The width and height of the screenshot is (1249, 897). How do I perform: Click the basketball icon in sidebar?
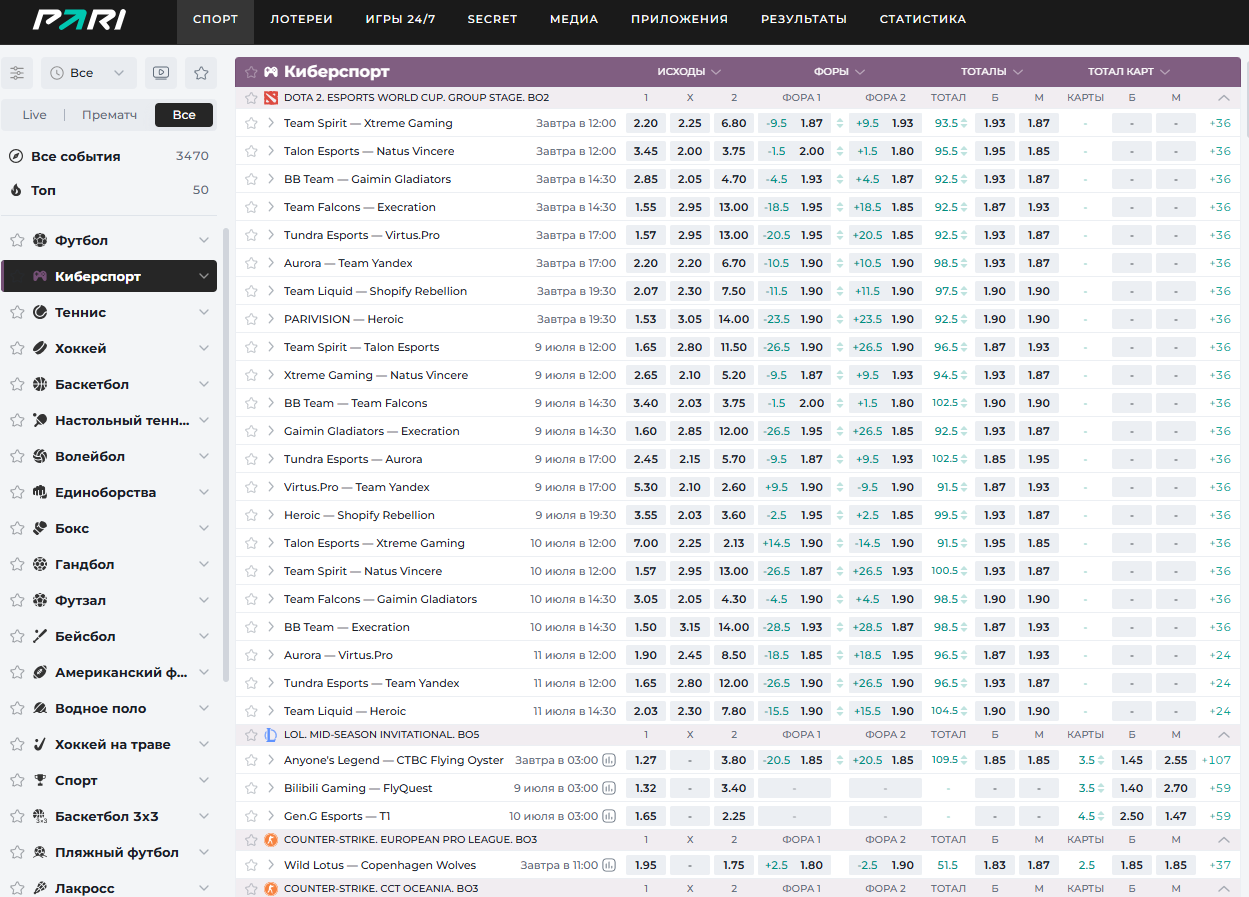40,385
